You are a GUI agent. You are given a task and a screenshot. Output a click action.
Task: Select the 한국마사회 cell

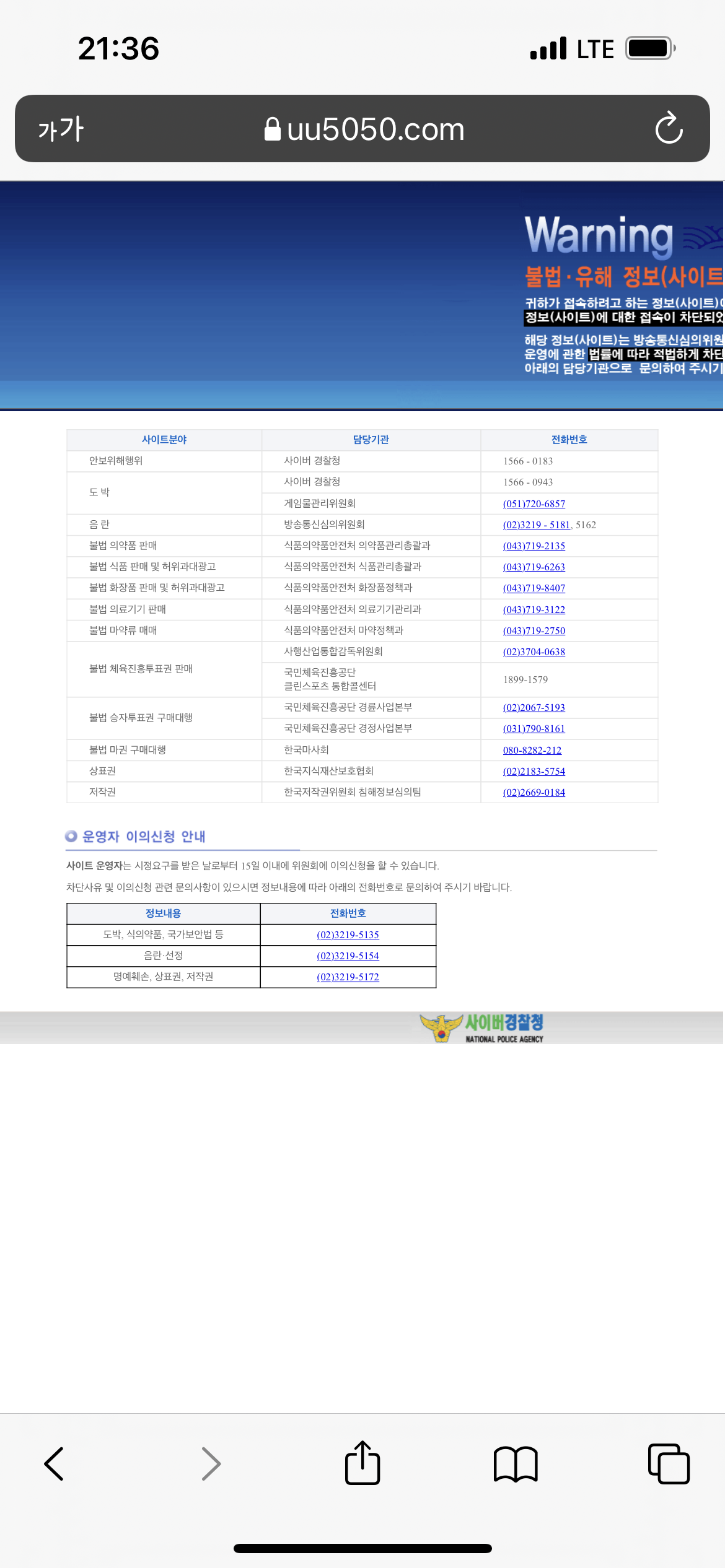[x=371, y=750]
